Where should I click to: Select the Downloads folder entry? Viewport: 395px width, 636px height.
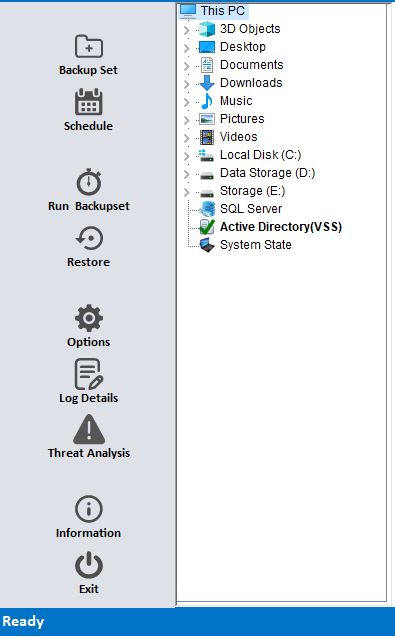(251, 83)
